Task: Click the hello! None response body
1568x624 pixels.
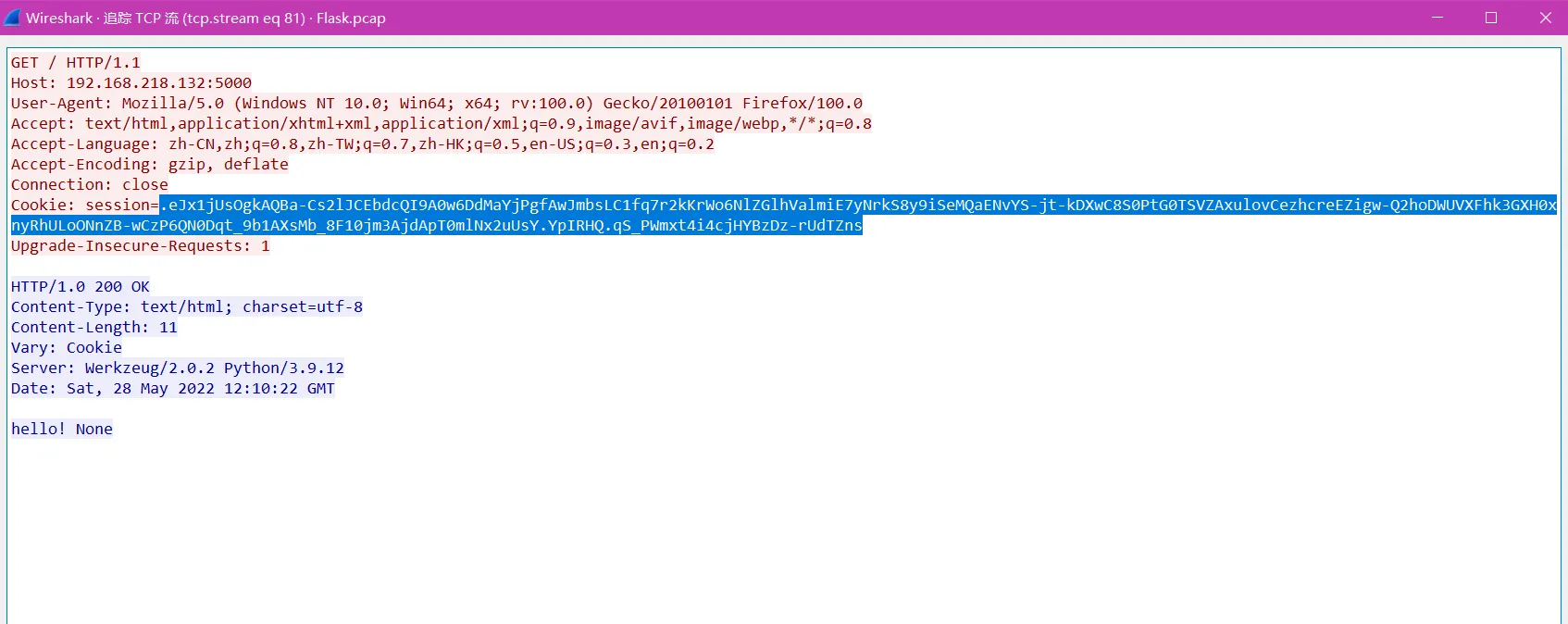Action: pos(62,430)
